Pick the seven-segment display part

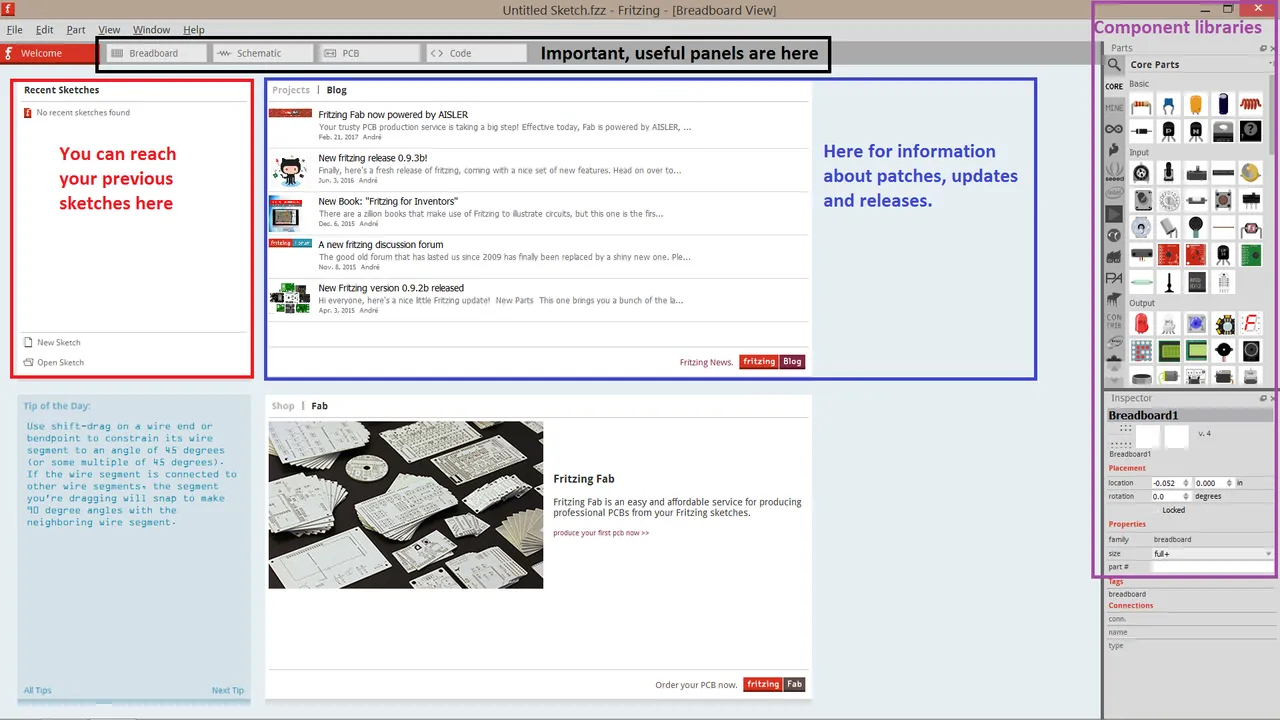click(1250, 324)
